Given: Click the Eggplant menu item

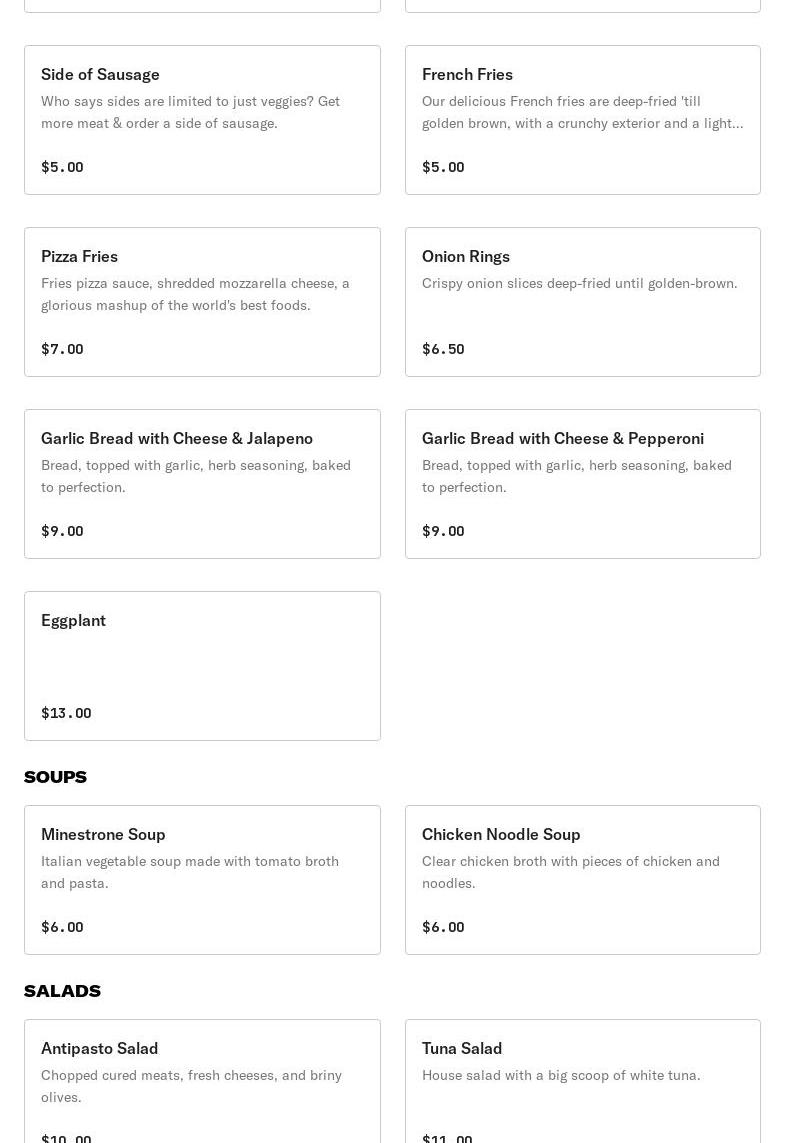Looking at the screenshot, I should [x=202, y=666].
